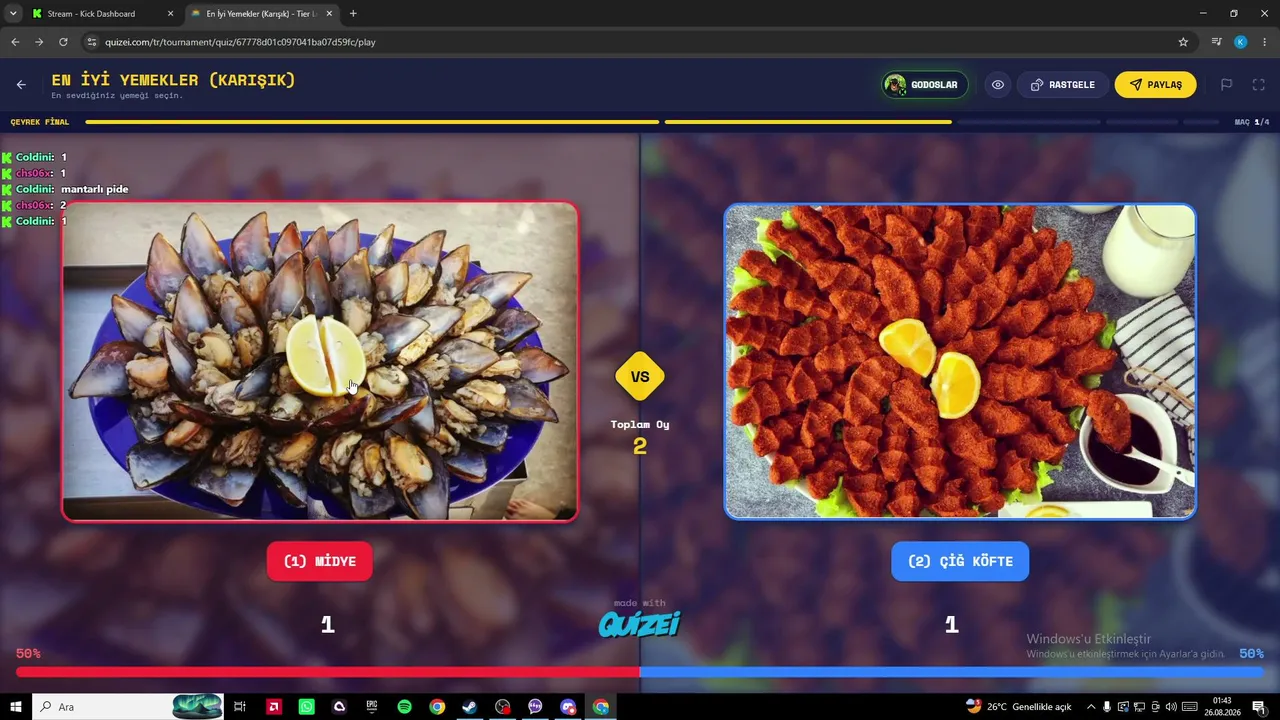Click the made with Quizei logo

point(640,619)
